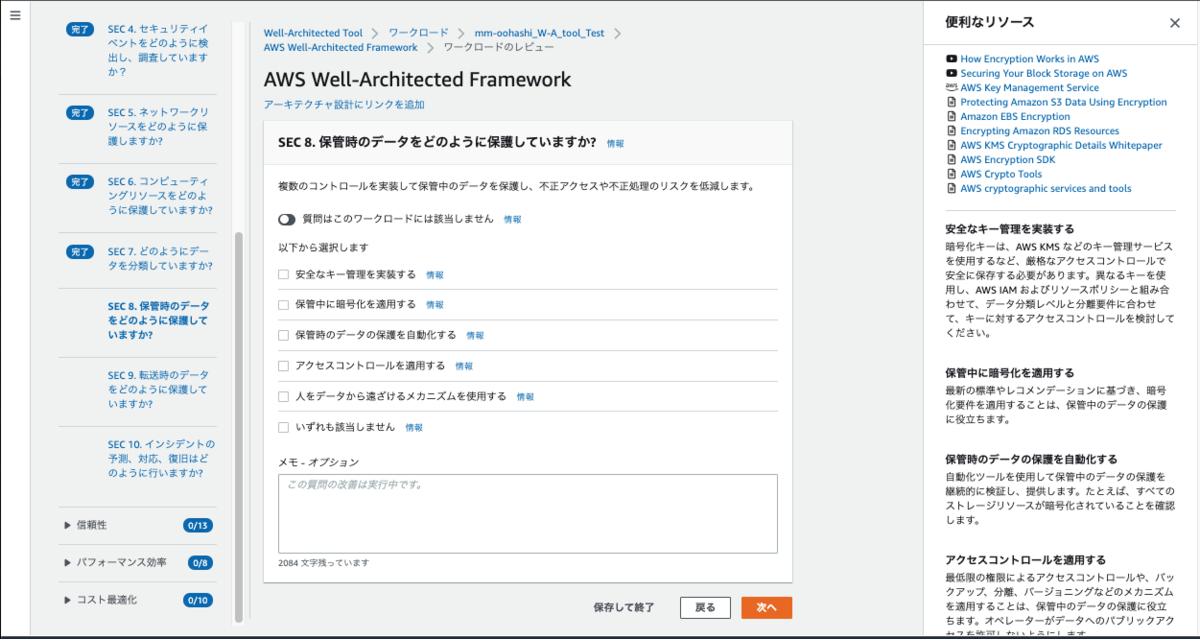Click document icon beside AWS Encryption SDK
The height and width of the screenshot is (639, 1200).
[x=951, y=159]
